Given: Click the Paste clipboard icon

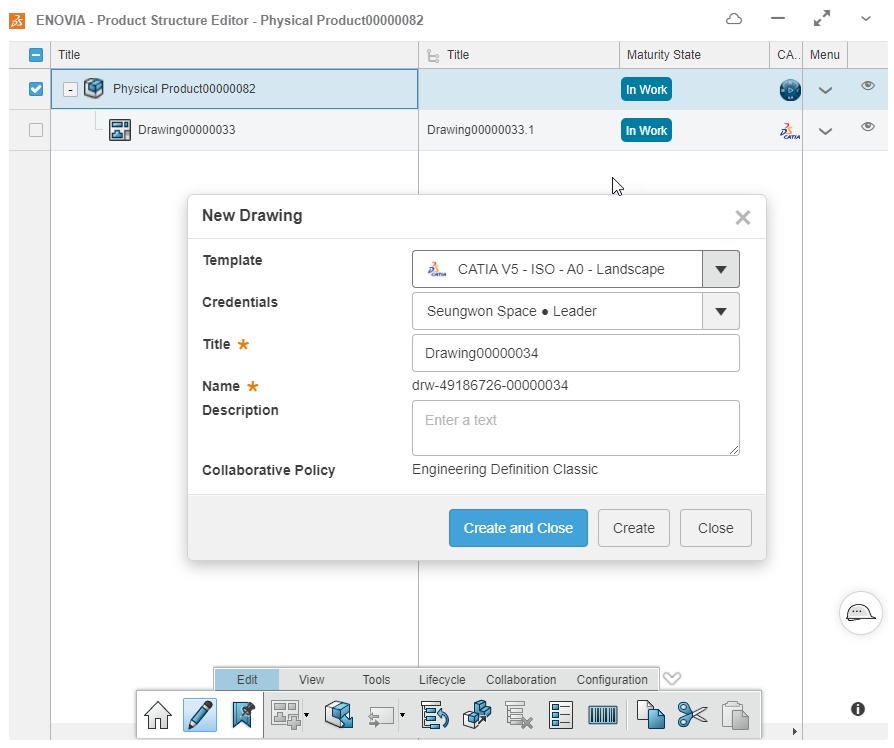Looking at the screenshot, I should 735,715.
